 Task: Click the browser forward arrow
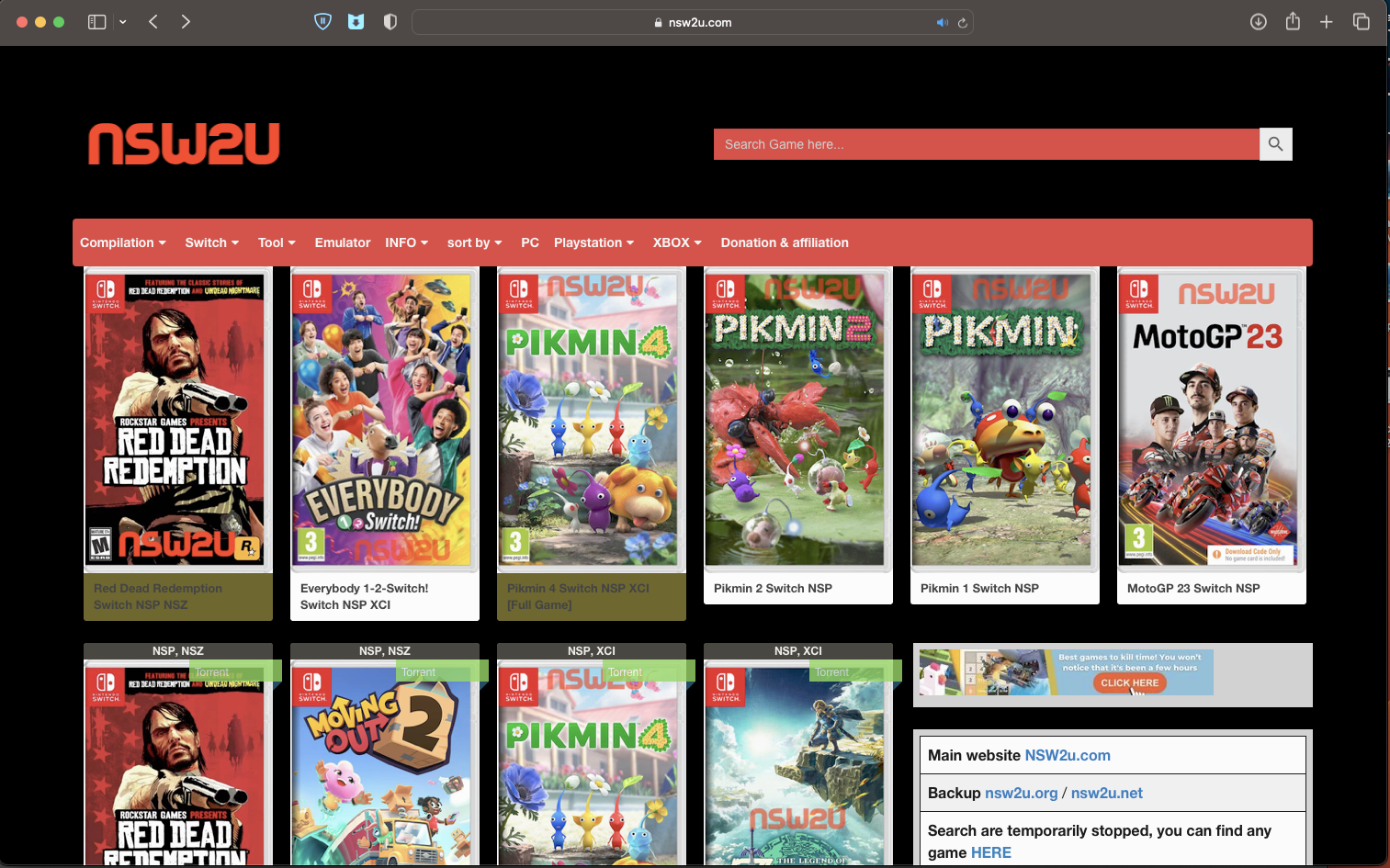click(x=186, y=22)
